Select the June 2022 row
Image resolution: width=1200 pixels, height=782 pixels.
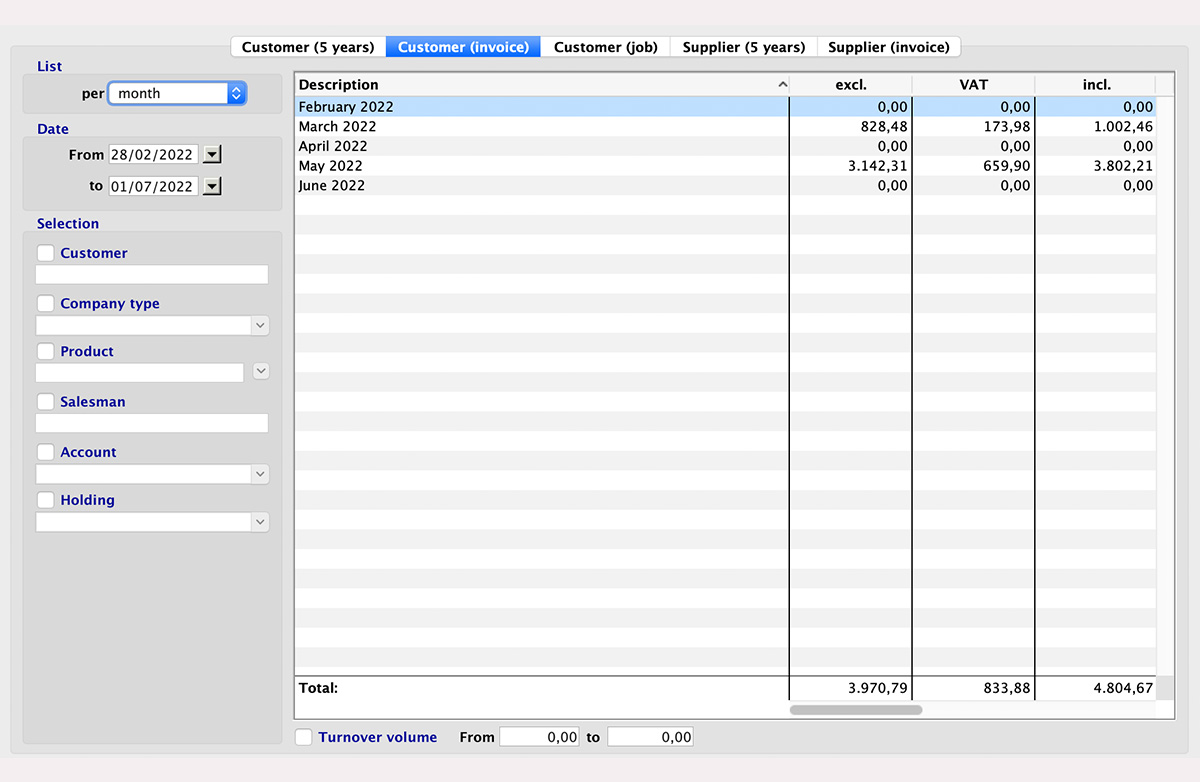[x=725, y=186]
